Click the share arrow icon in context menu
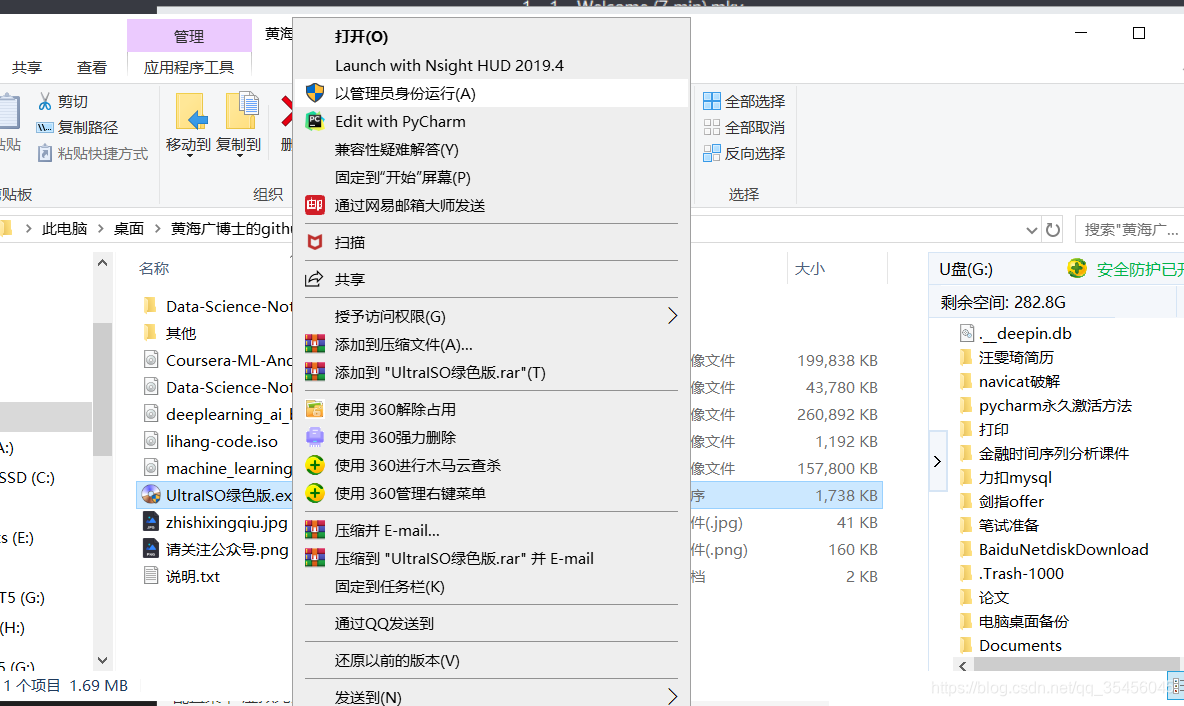 pyautogui.click(x=314, y=279)
